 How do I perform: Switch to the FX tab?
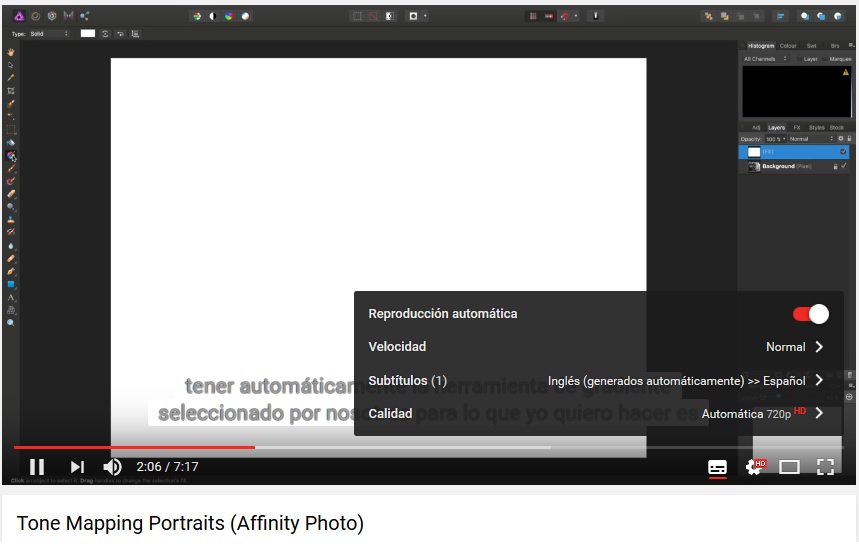point(797,128)
